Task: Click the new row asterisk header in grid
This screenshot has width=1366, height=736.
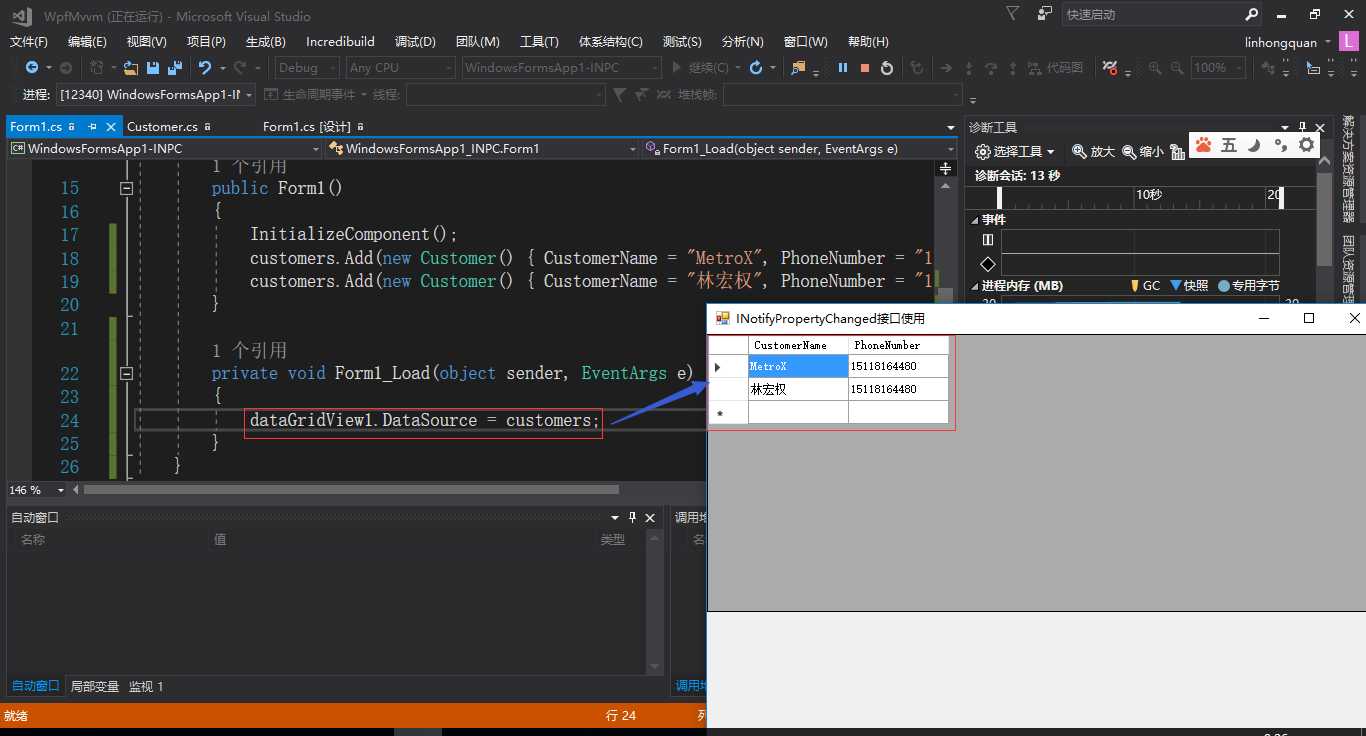Action: [728, 412]
